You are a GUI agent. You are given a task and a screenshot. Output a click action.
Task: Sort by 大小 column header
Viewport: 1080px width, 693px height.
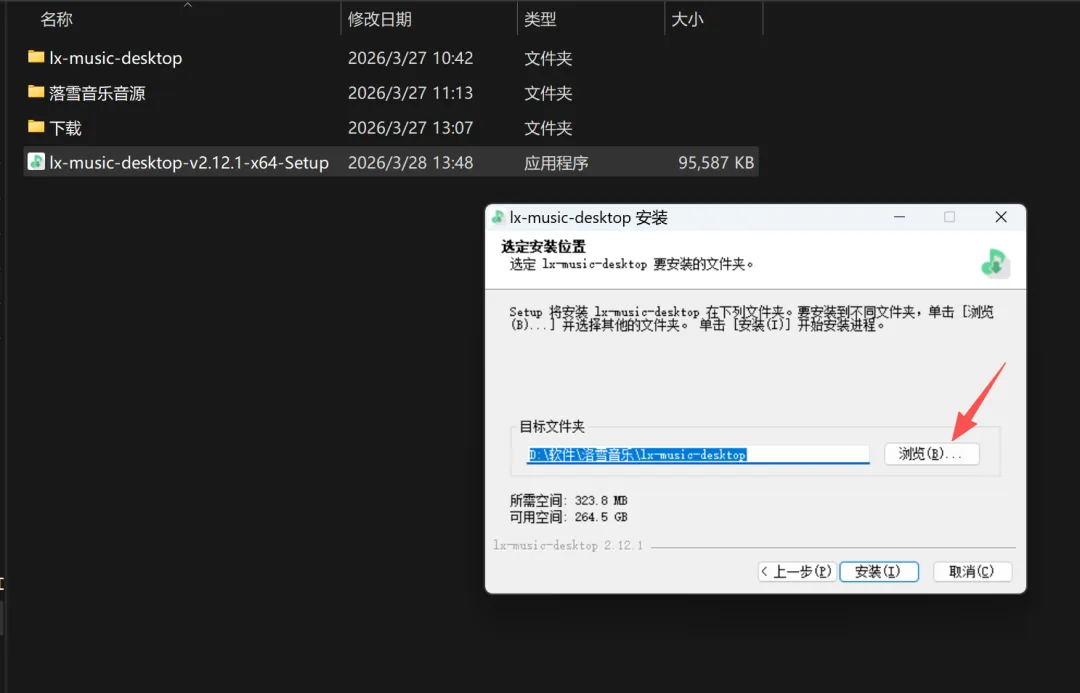tap(687, 19)
